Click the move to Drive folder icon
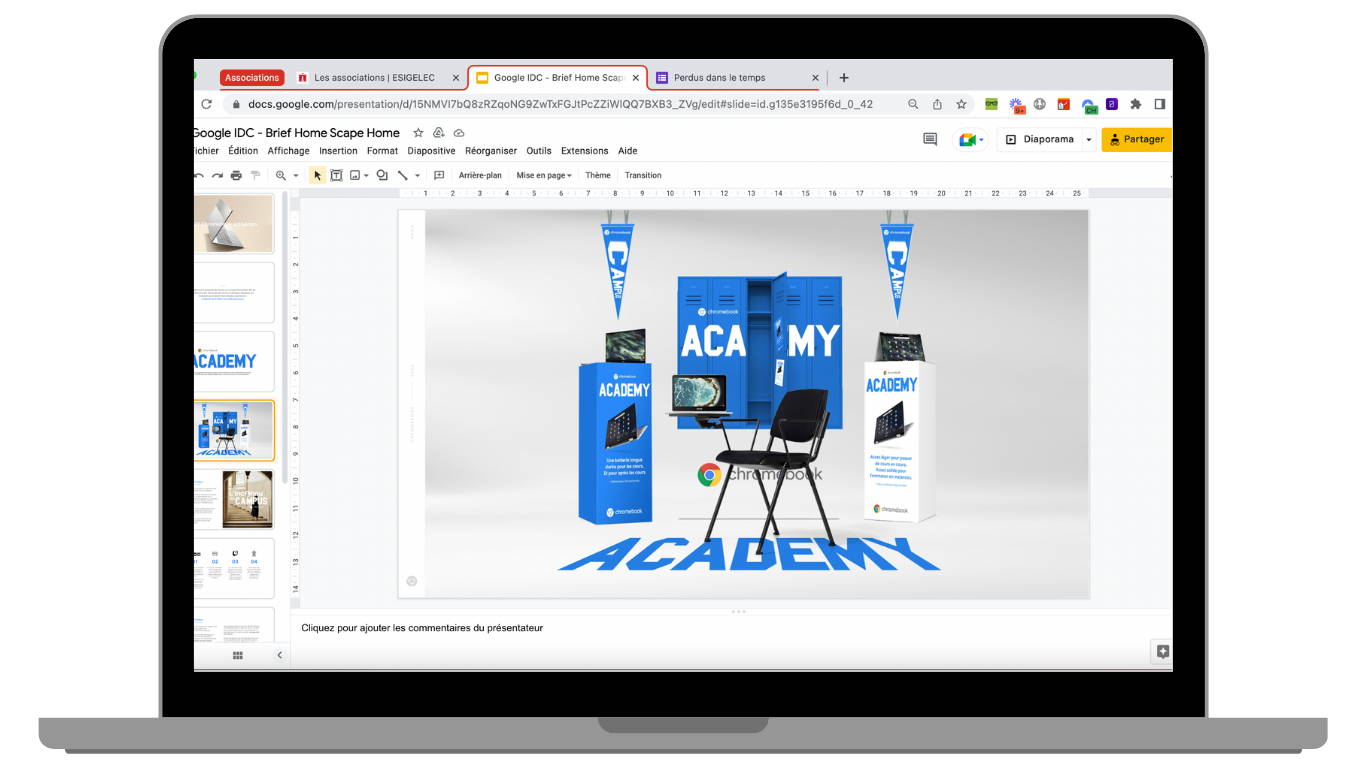Viewport: 1366px width, 768px height. (x=439, y=133)
